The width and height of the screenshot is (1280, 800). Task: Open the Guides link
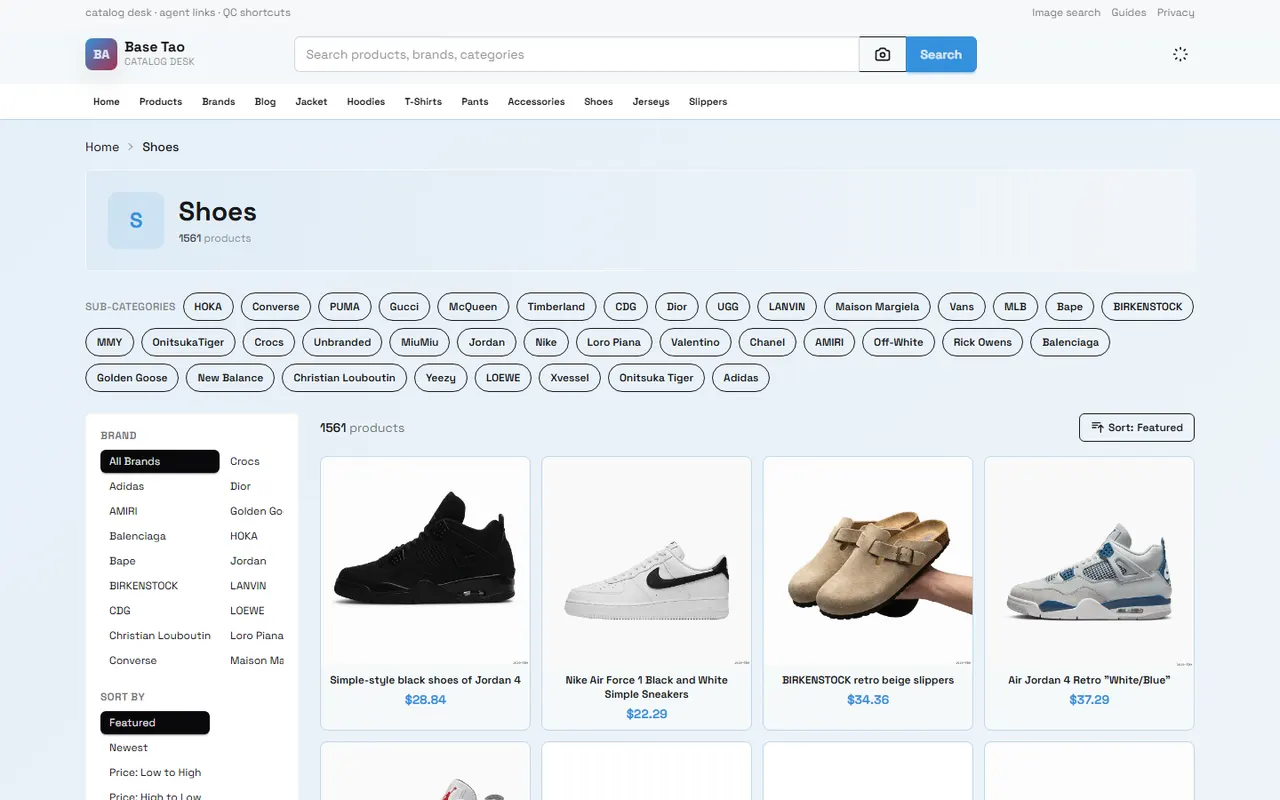(1129, 13)
